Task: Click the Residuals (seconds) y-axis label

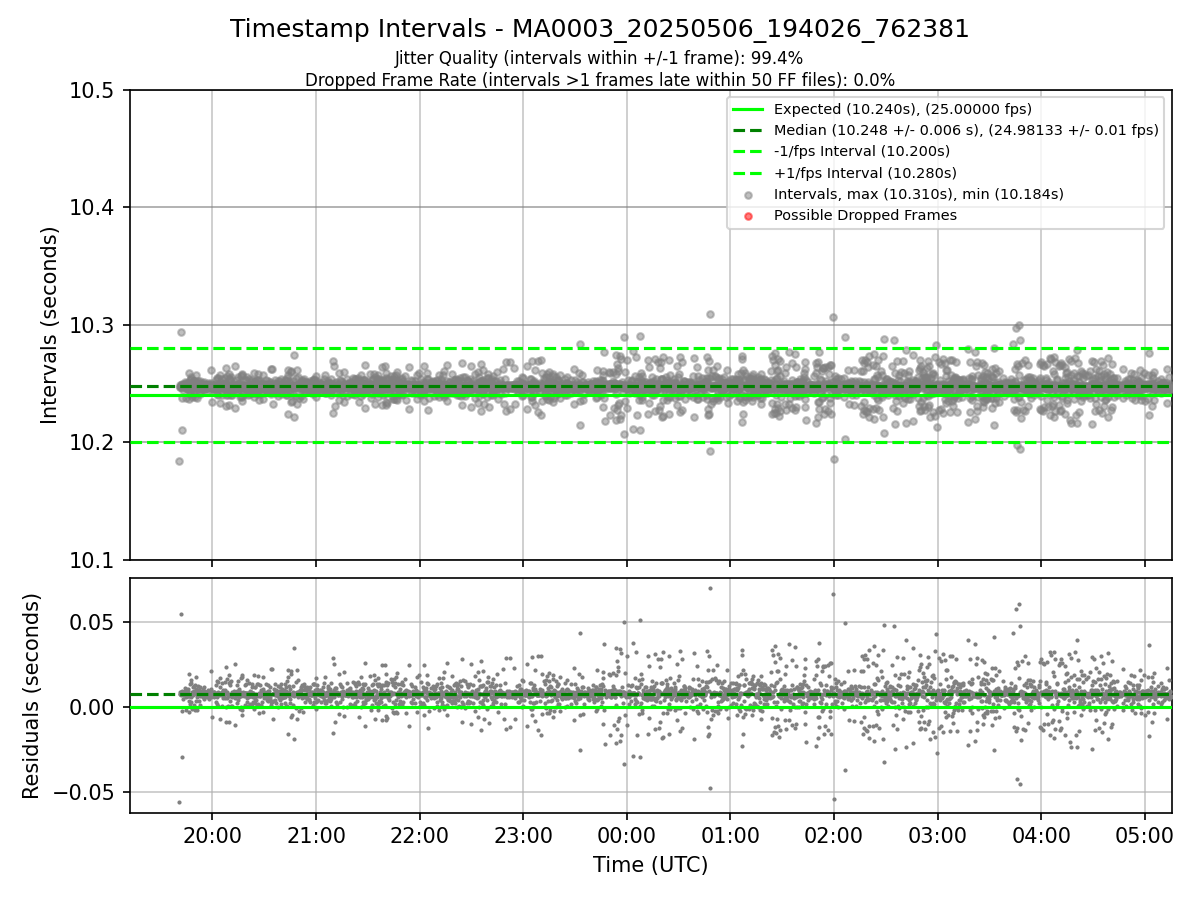Action: click(x=31, y=696)
